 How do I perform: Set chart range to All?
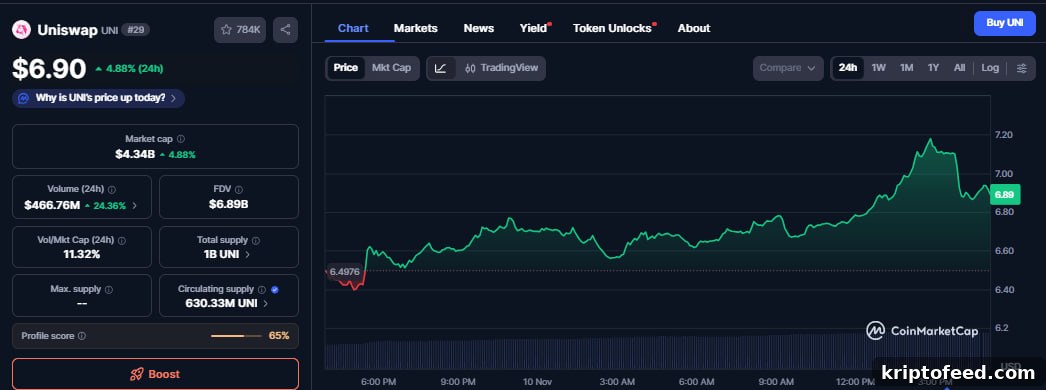click(959, 68)
